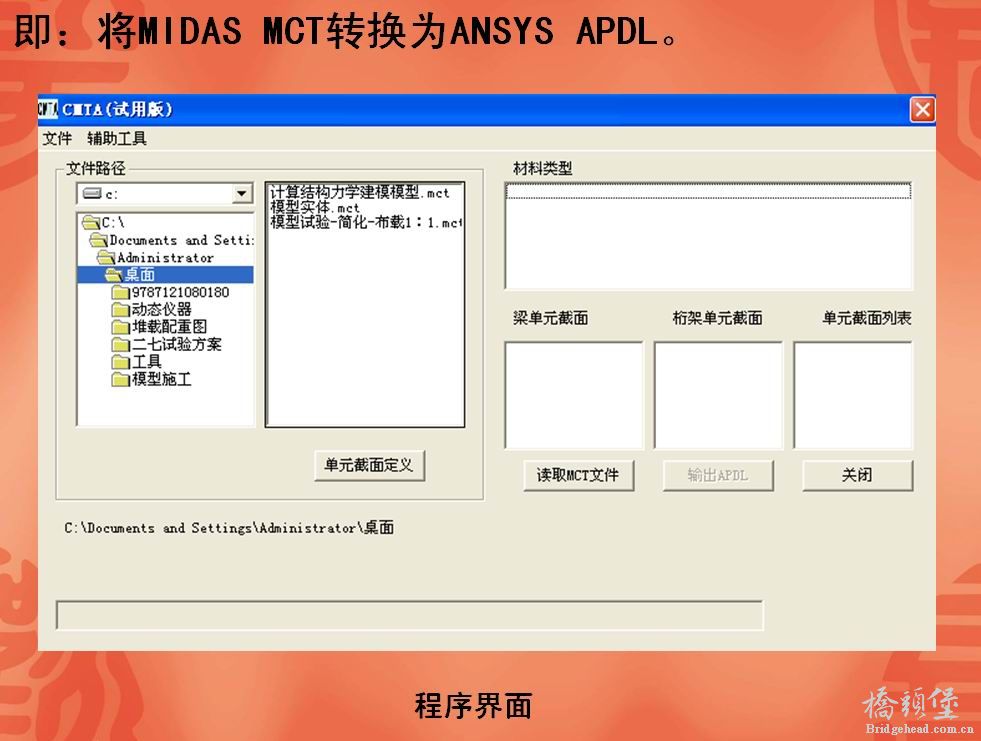The height and width of the screenshot is (741, 981).
Task: Click the progress bar at window bottom
Action: [410, 615]
